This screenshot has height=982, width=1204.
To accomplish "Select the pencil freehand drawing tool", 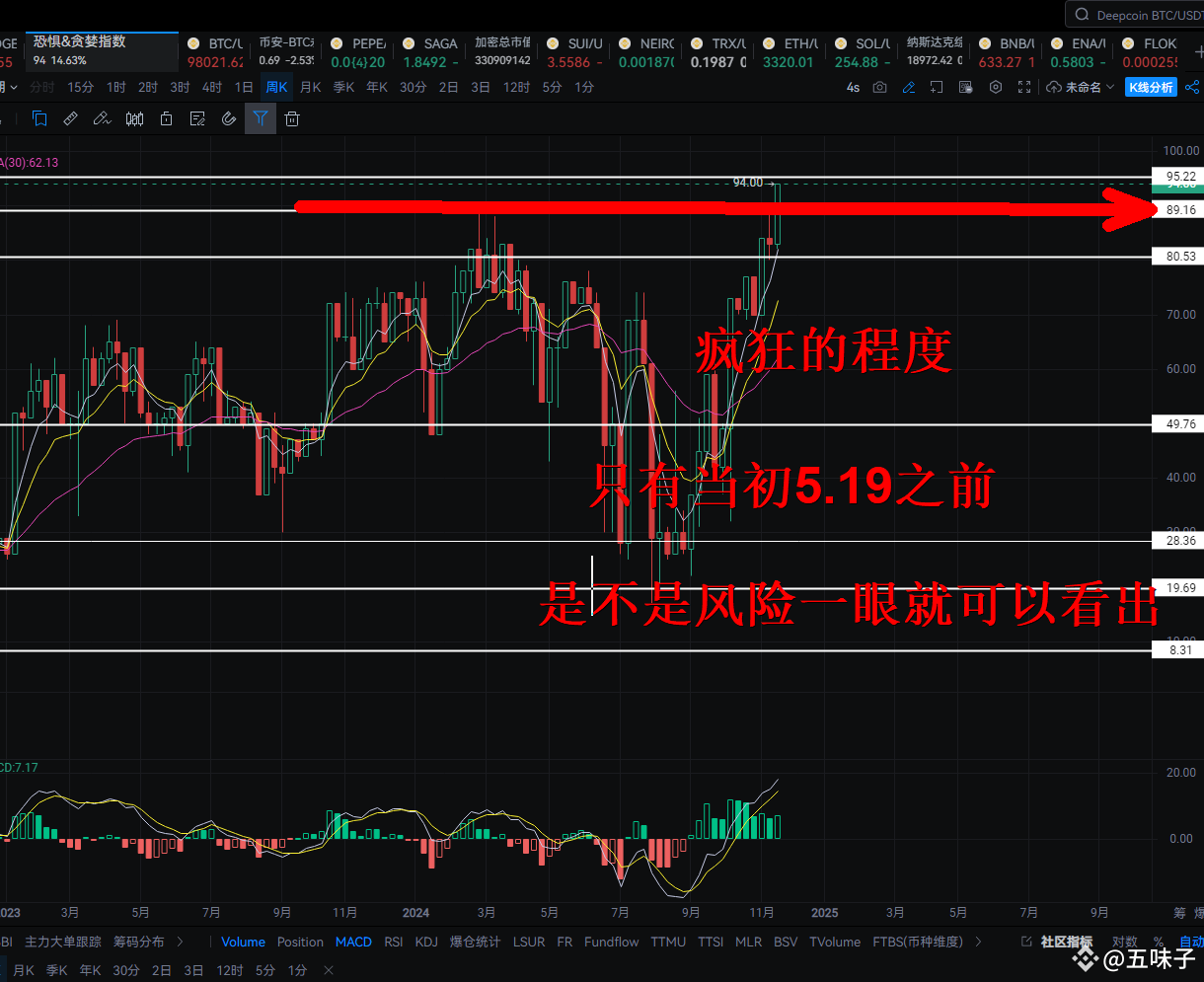I will tap(103, 119).
